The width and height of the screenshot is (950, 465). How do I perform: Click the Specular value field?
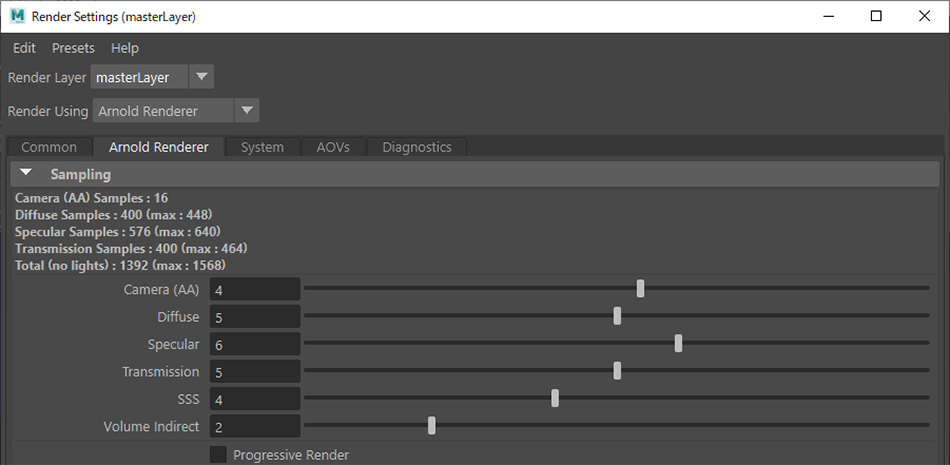click(255, 344)
